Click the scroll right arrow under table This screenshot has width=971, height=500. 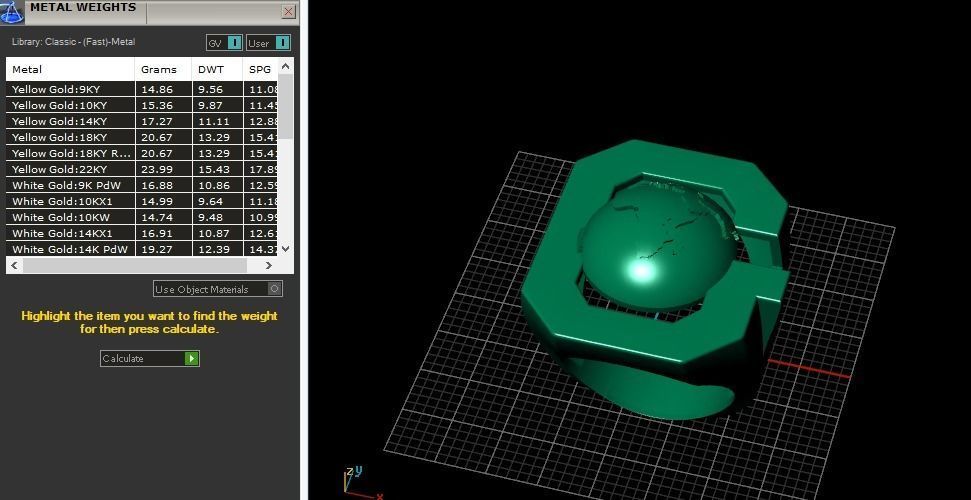tap(269, 265)
